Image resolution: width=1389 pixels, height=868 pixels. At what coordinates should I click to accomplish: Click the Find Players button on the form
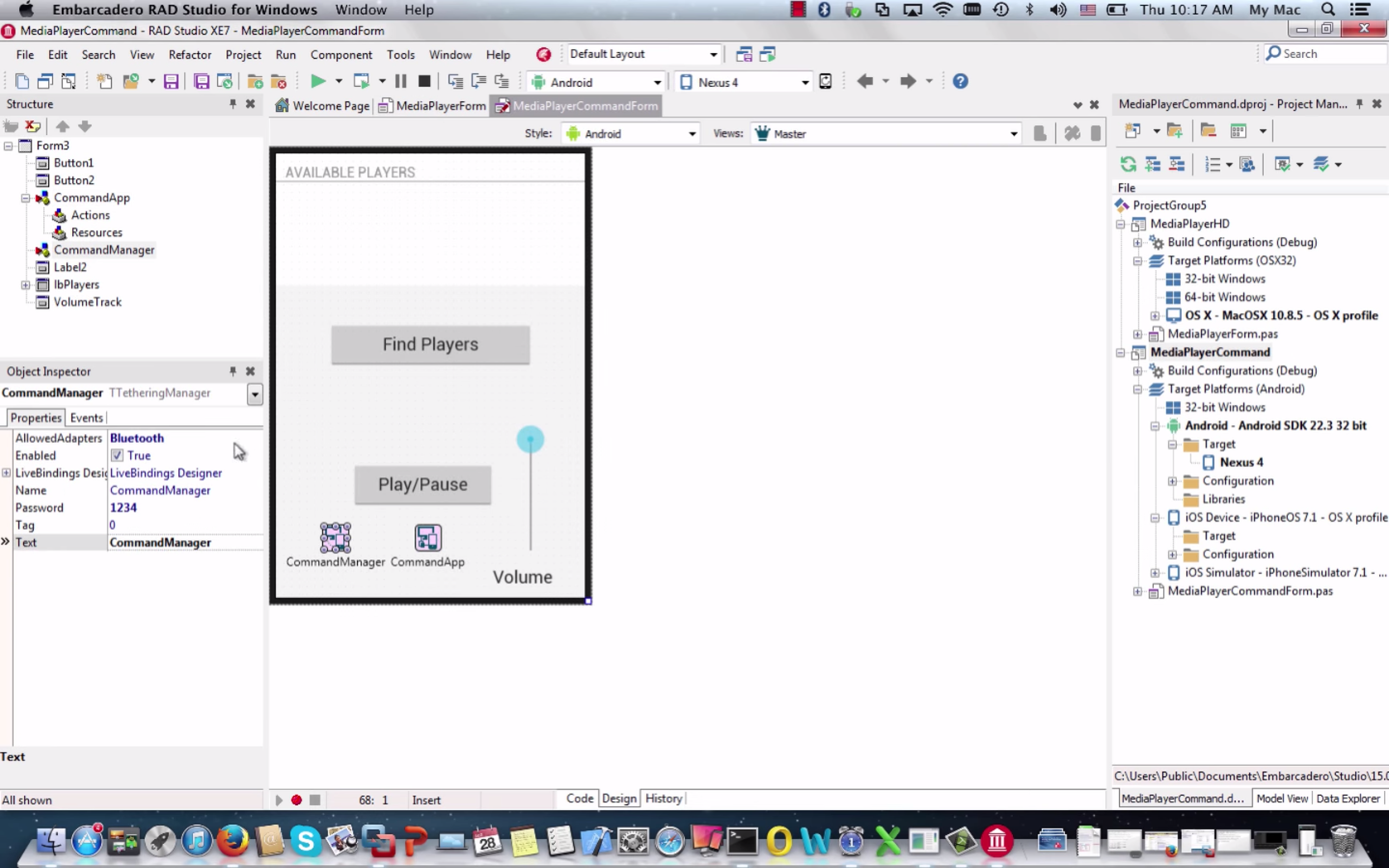[x=430, y=344]
